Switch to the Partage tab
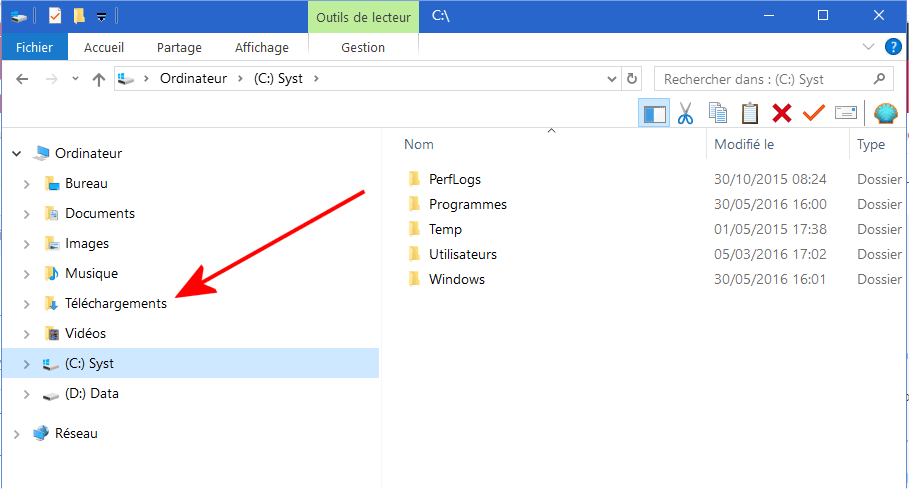 click(x=179, y=48)
